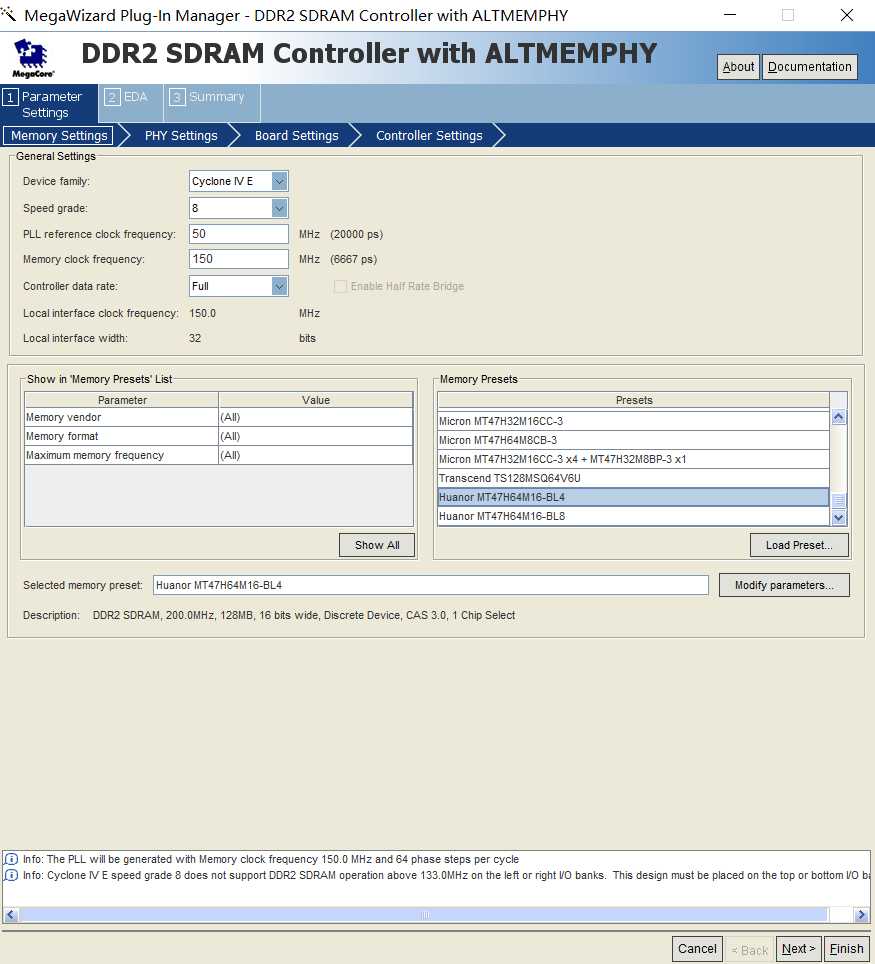Click the Memory format value cell (All)

(x=315, y=437)
